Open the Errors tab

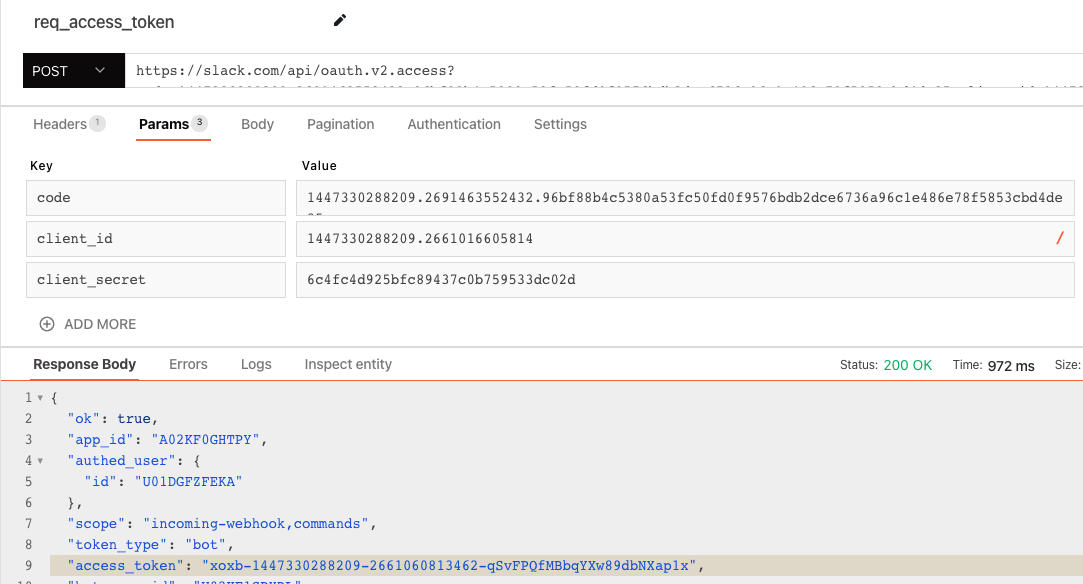(188, 364)
